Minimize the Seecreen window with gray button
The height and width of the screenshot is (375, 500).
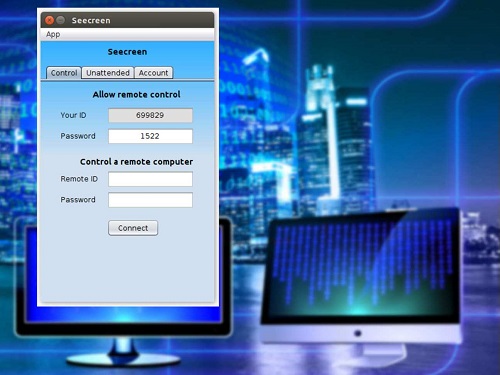click(60, 20)
